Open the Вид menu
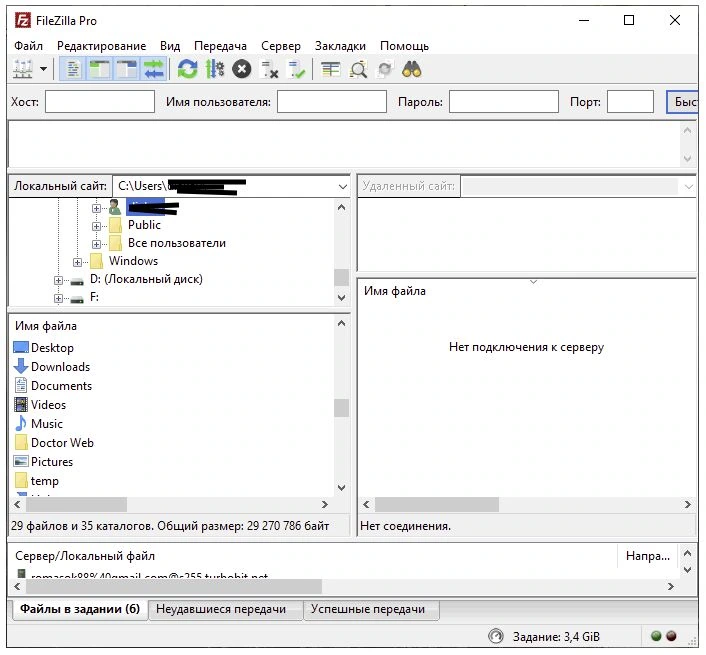The image size is (706, 655). tap(170, 46)
